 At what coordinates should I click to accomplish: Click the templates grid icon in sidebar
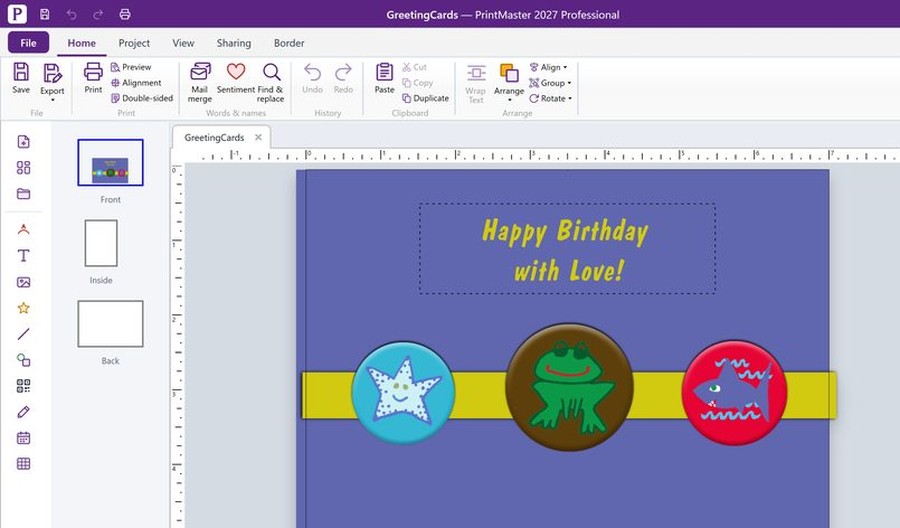click(x=24, y=168)
